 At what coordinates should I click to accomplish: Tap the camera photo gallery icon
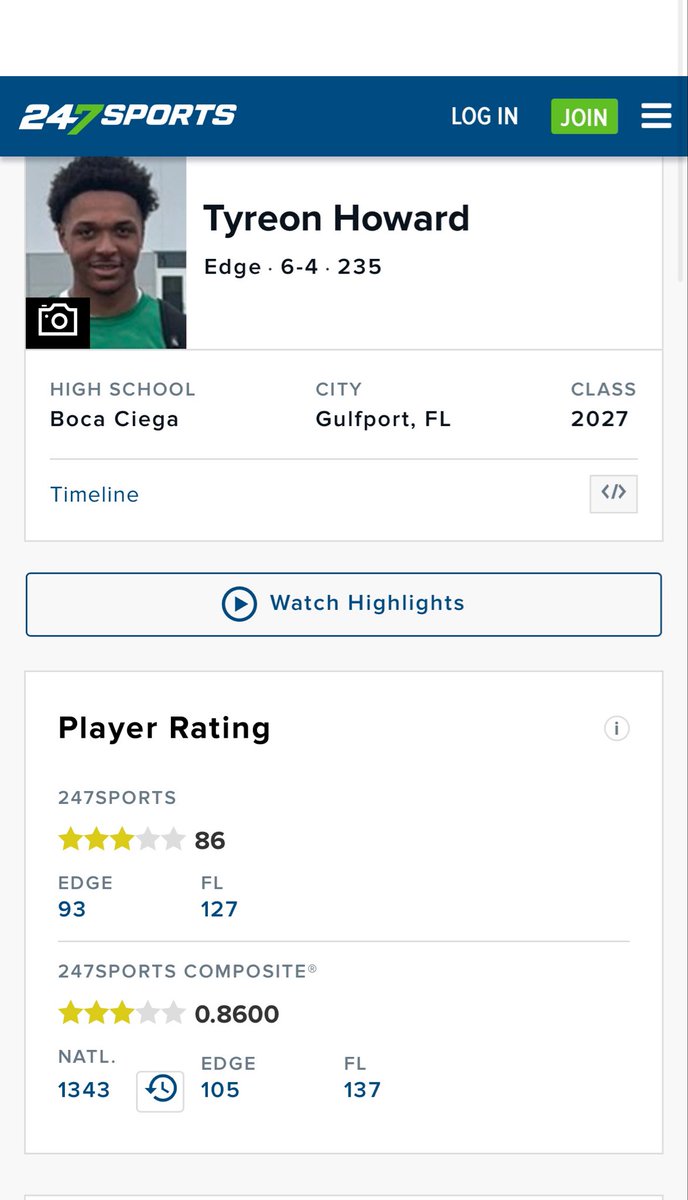click(58, 322)
